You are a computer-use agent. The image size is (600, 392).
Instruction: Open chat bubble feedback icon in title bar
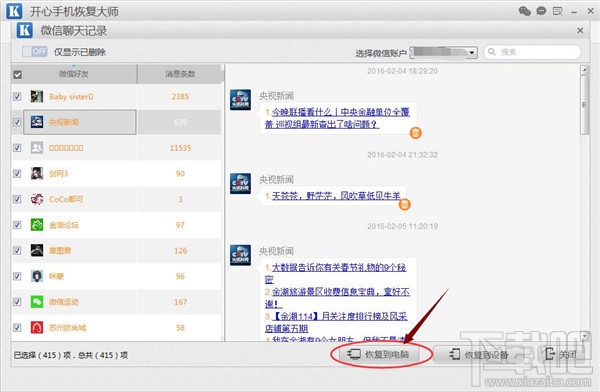[x=541, y=11]
